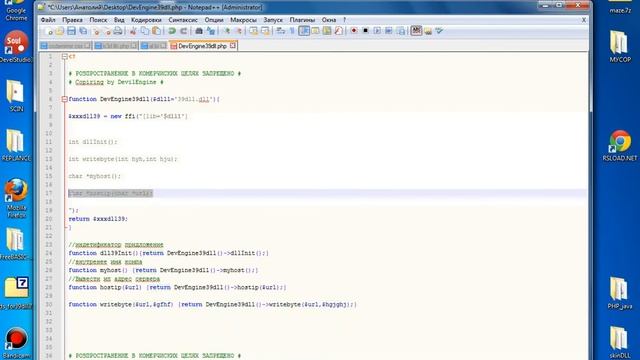Switch to the DevEngine39dll.php tab
The width and height of the screenshot is (640, 360).
click(x=203, y=46)
